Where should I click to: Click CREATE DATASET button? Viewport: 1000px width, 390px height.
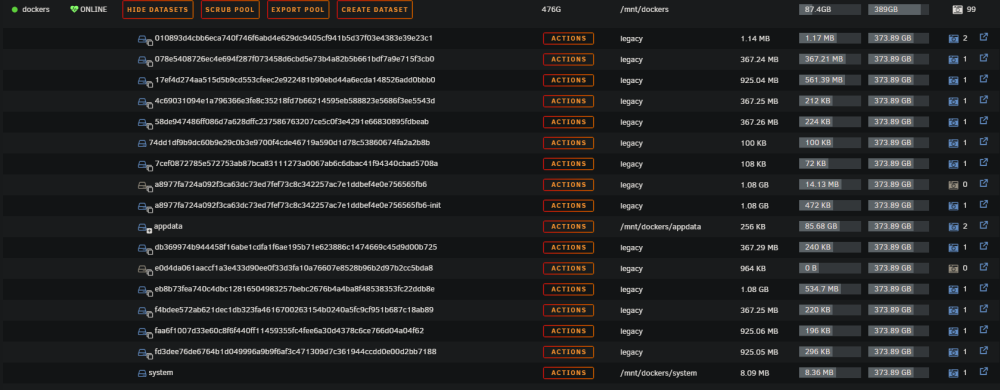(x=374, y=10)
